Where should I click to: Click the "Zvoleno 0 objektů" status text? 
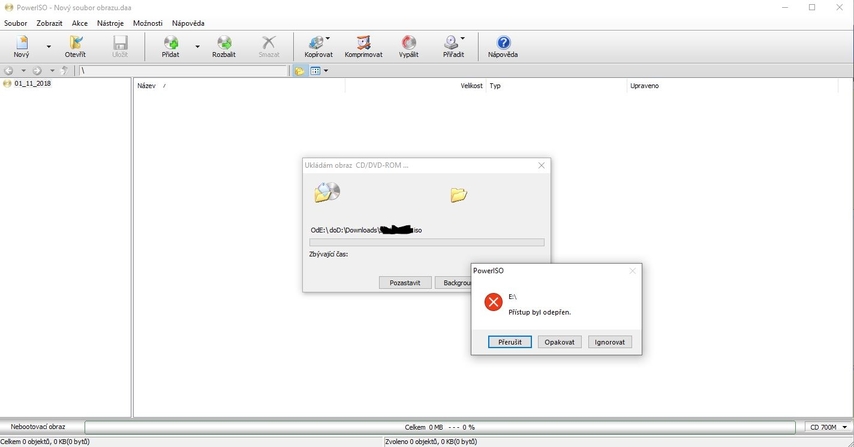click(x=431, y=442)
